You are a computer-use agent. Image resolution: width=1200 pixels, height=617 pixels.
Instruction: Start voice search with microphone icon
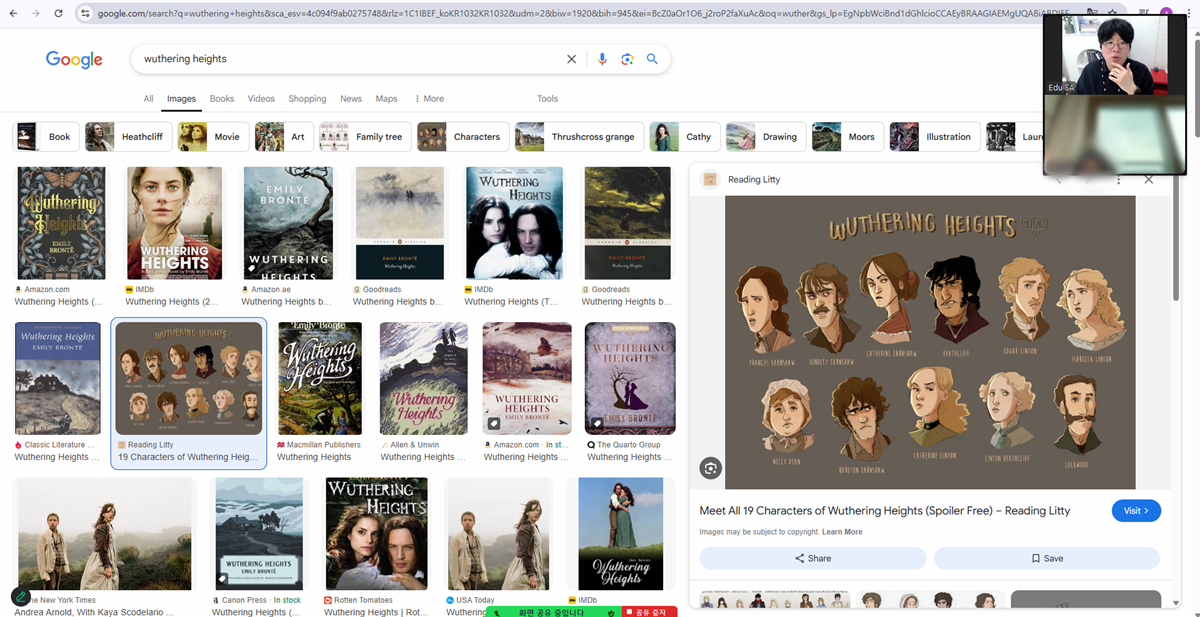pos(602,59)
